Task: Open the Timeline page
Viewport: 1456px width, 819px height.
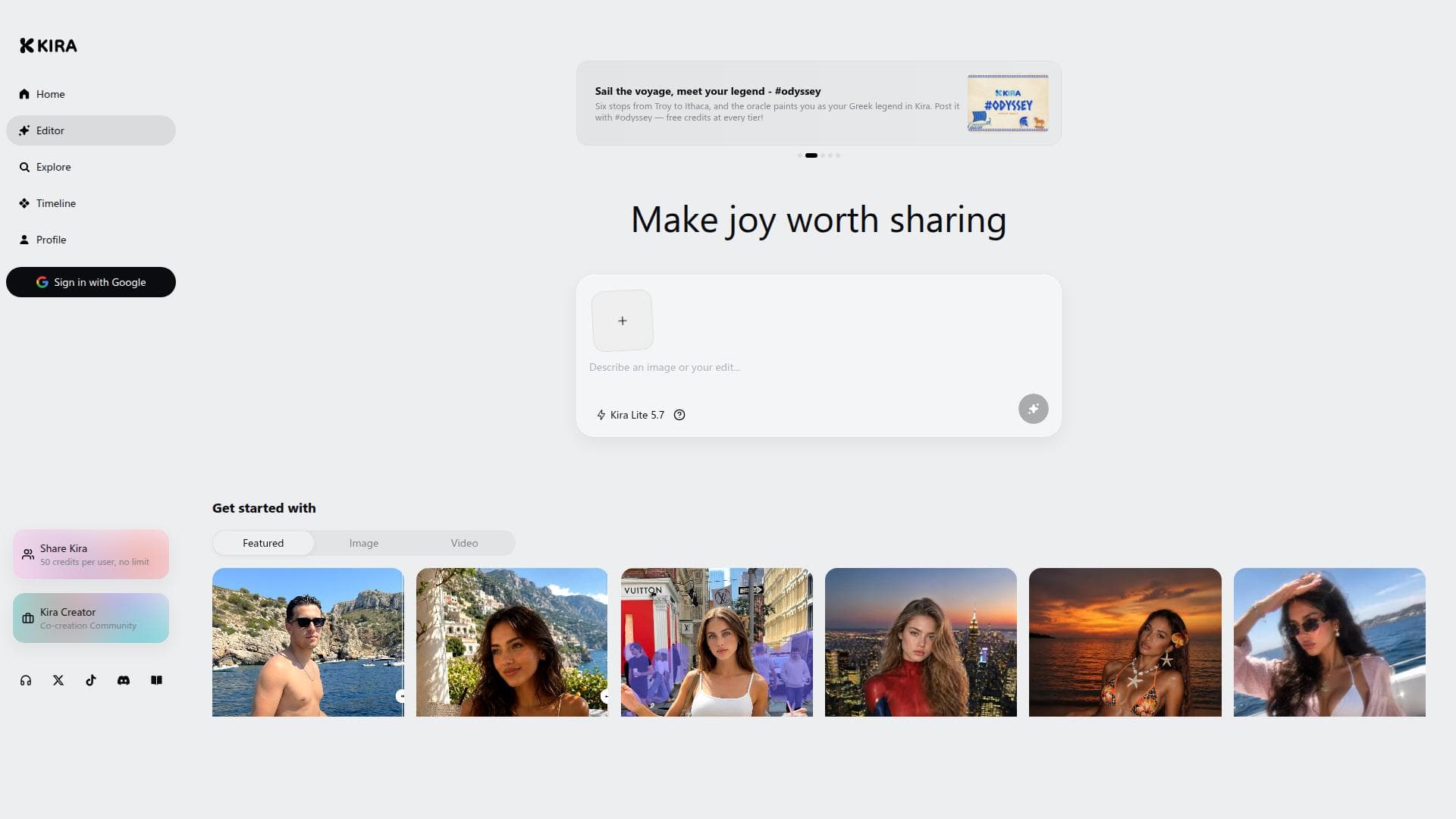Action: point(91,203)
